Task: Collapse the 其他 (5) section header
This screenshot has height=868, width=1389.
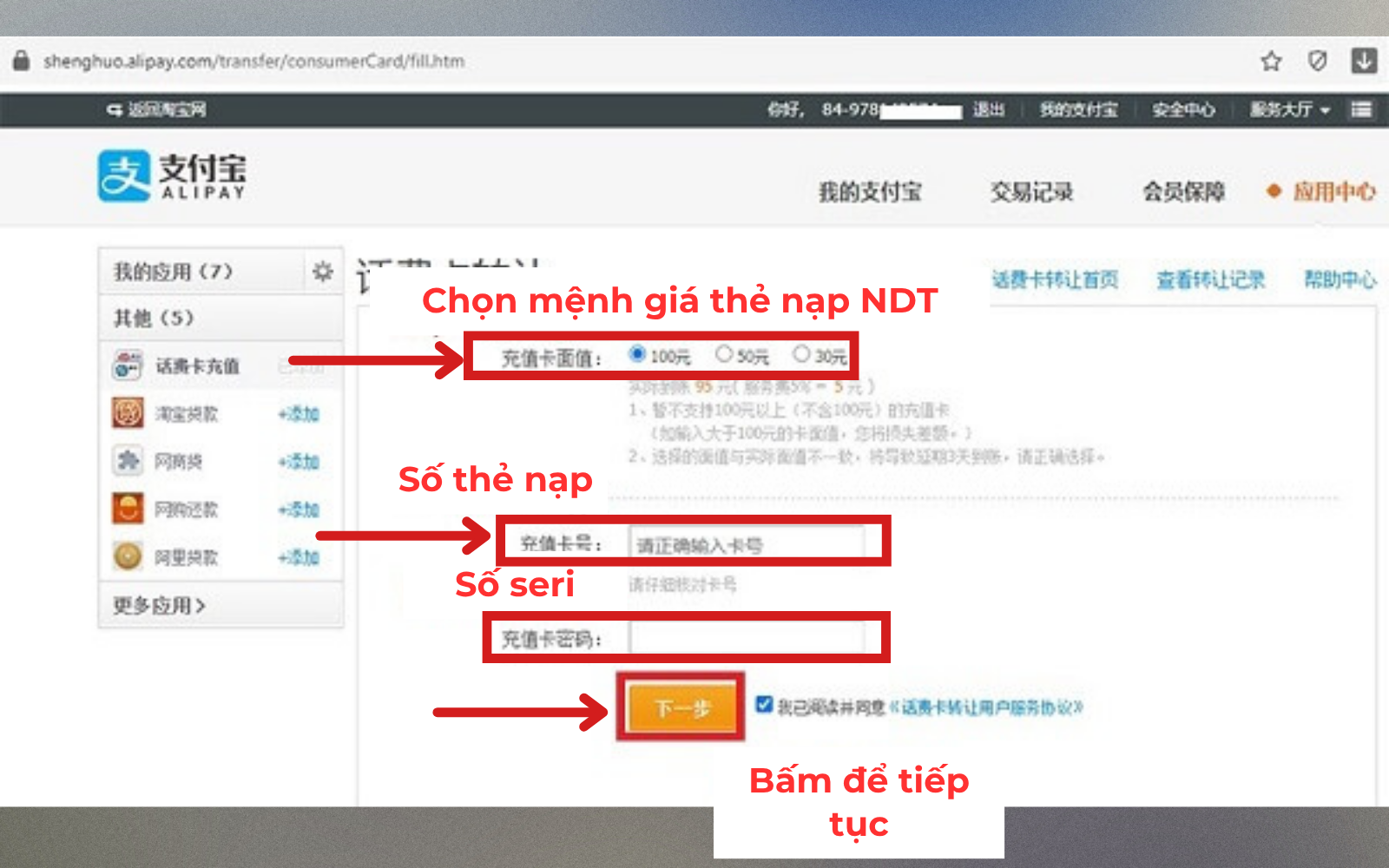Action: (x=221, y=318)
